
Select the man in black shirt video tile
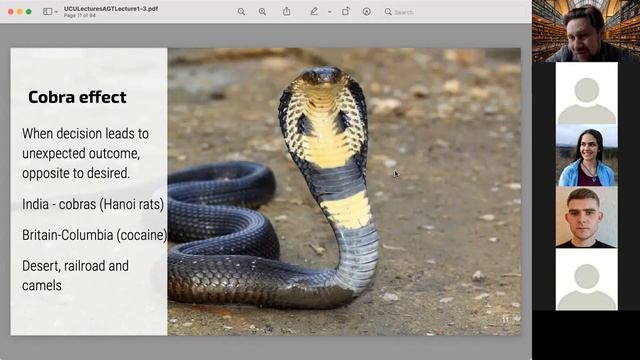click(587, 218)
